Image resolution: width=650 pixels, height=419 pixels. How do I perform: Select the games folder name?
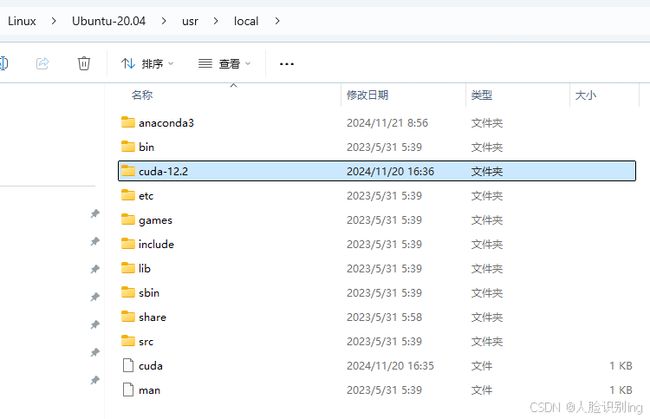pos(155,220)
